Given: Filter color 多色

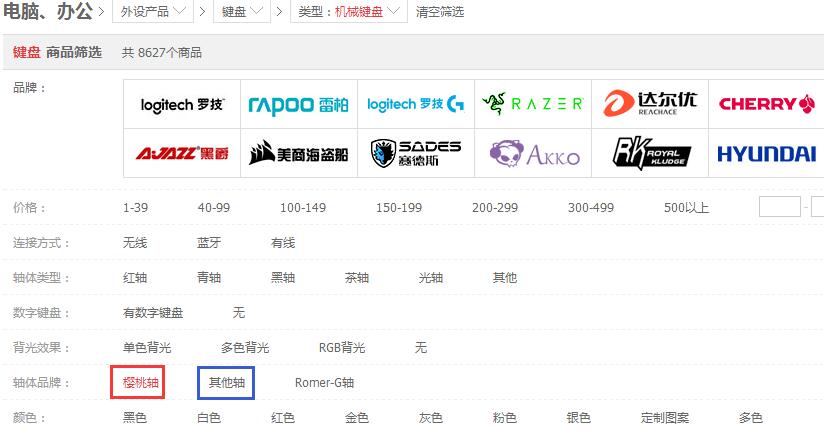Looking at the screenshot, I should (x=751, y=418).
